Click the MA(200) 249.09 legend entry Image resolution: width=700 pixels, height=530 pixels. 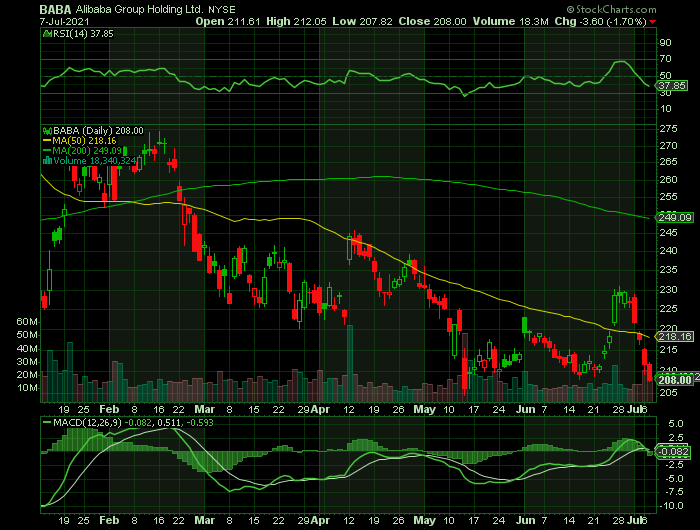coord(87,150)
